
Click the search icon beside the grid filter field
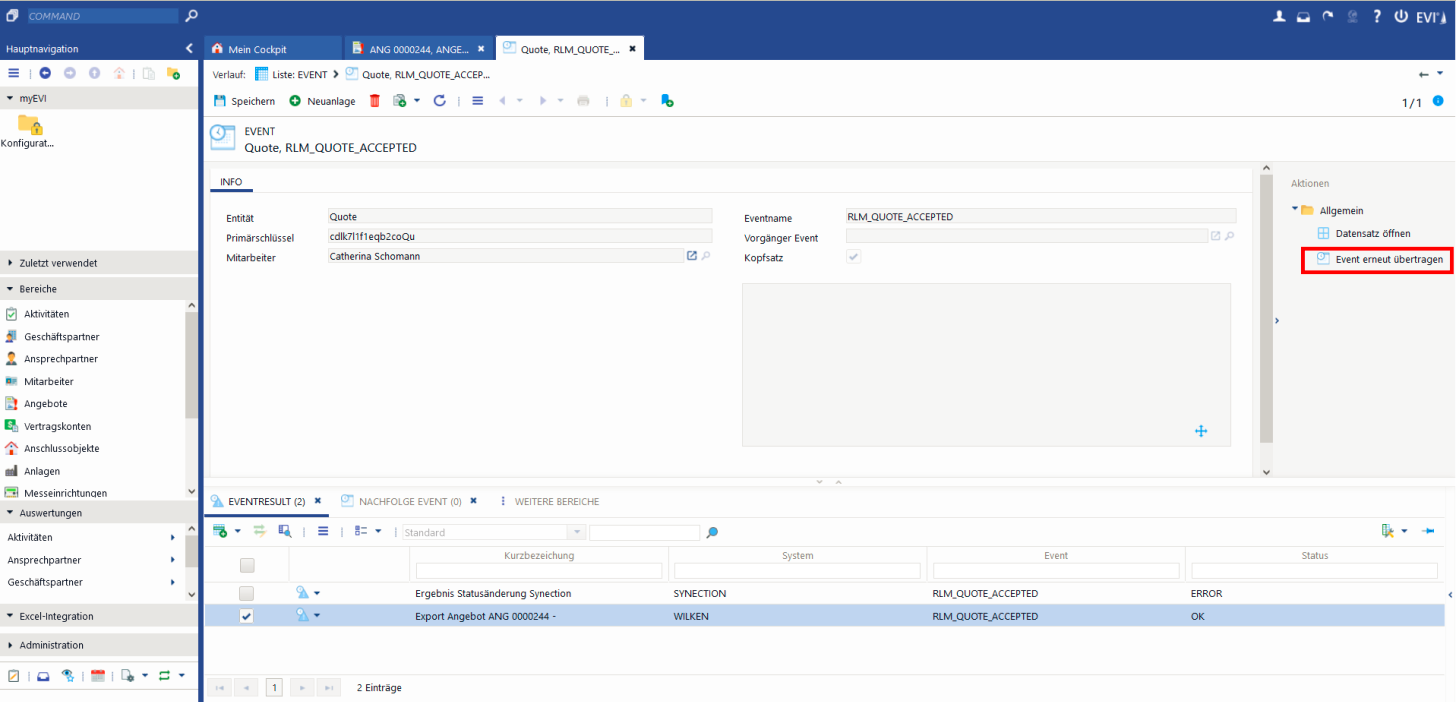pyautogui.click(x=712, y=533)
